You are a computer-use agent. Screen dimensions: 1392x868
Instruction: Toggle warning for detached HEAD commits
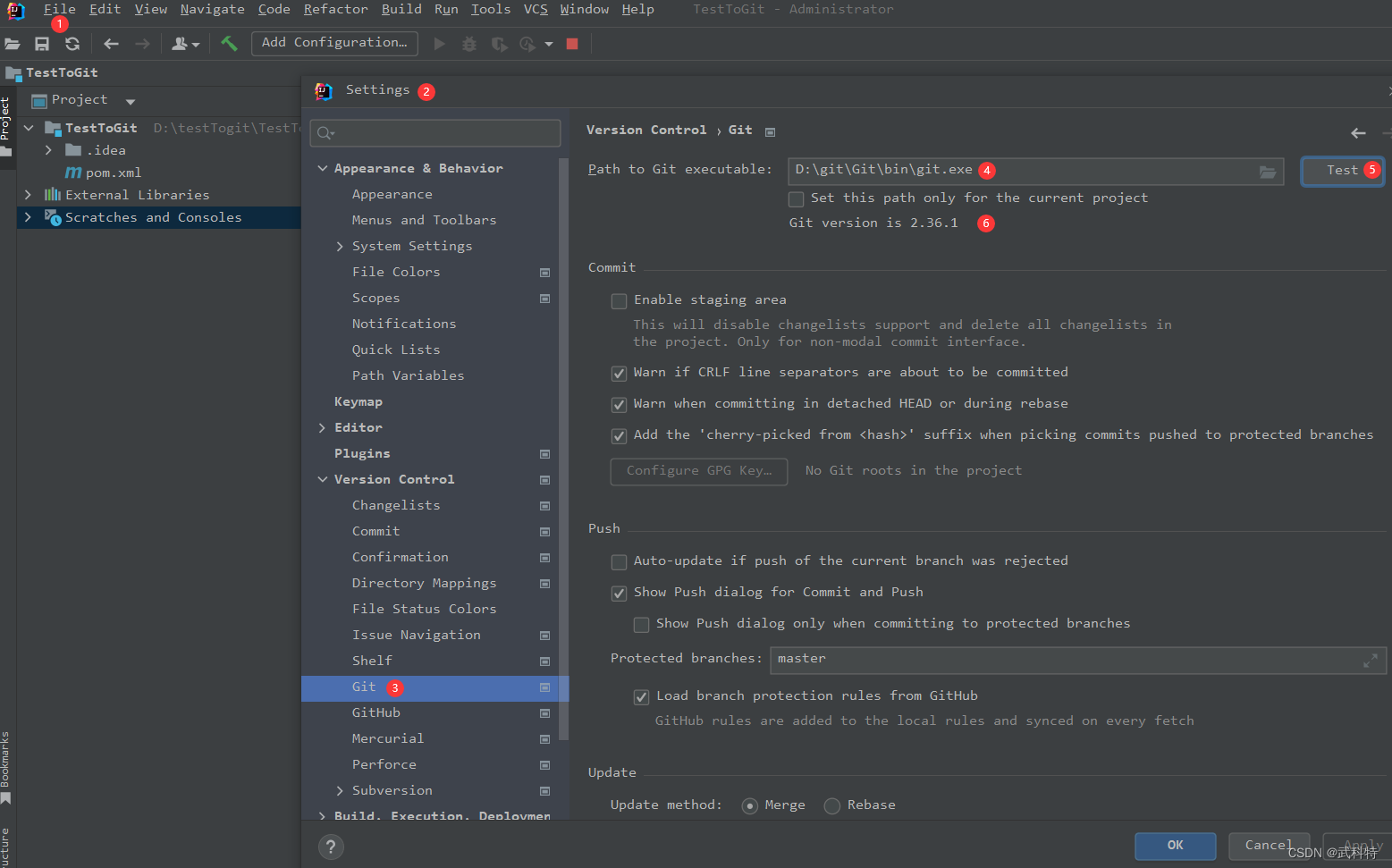pos(619,404)
